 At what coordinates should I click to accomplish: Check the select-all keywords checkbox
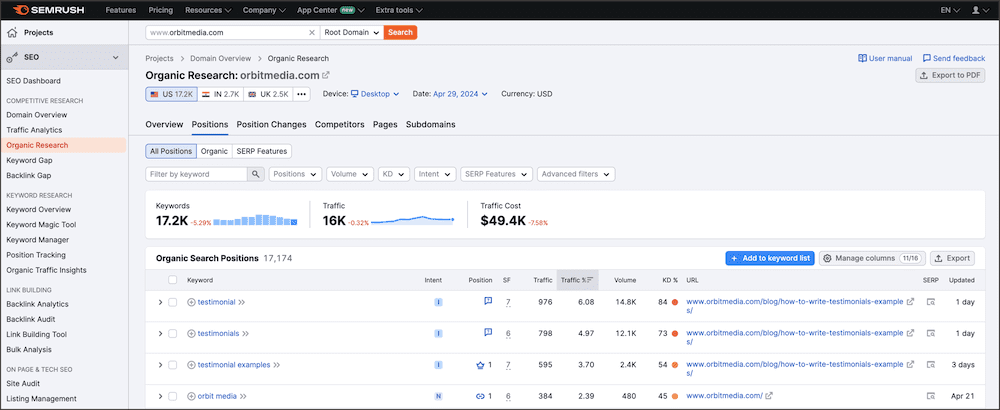(172, 280)
